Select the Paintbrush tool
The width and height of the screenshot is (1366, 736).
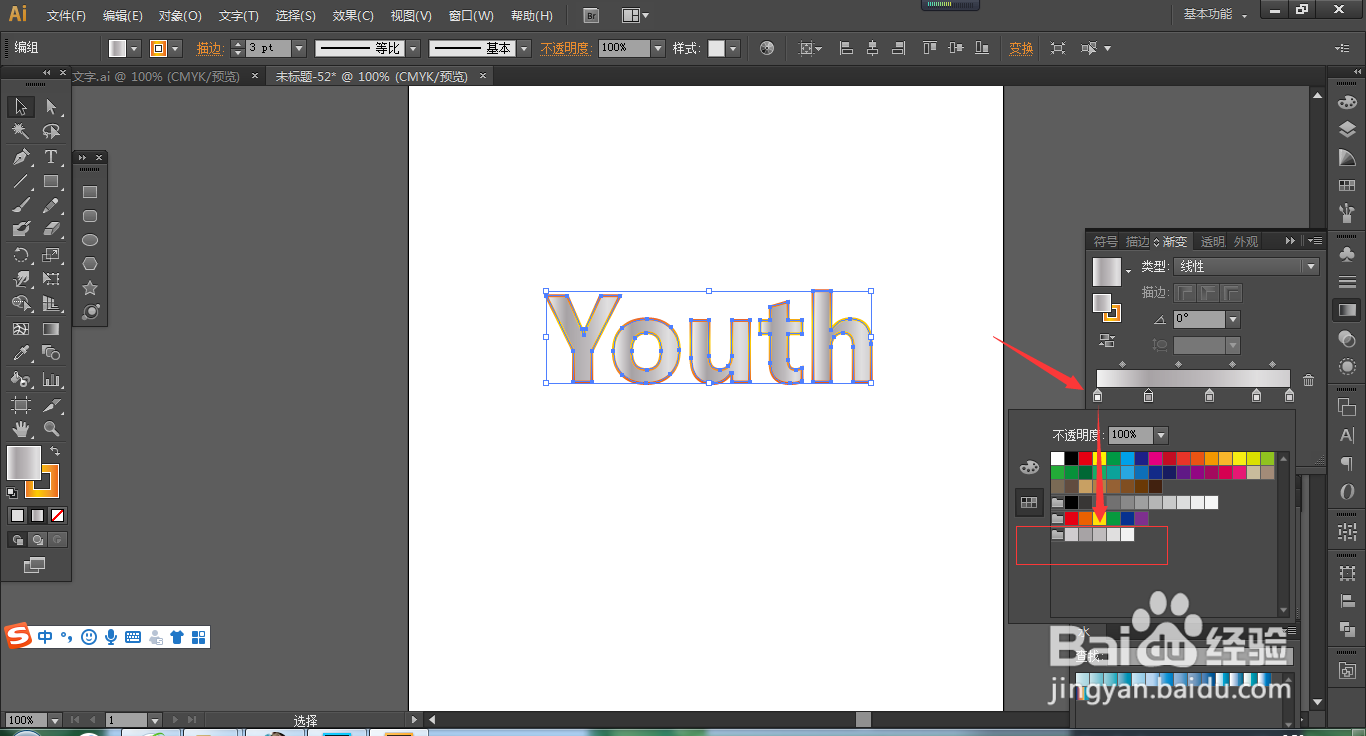pos(21,205)
